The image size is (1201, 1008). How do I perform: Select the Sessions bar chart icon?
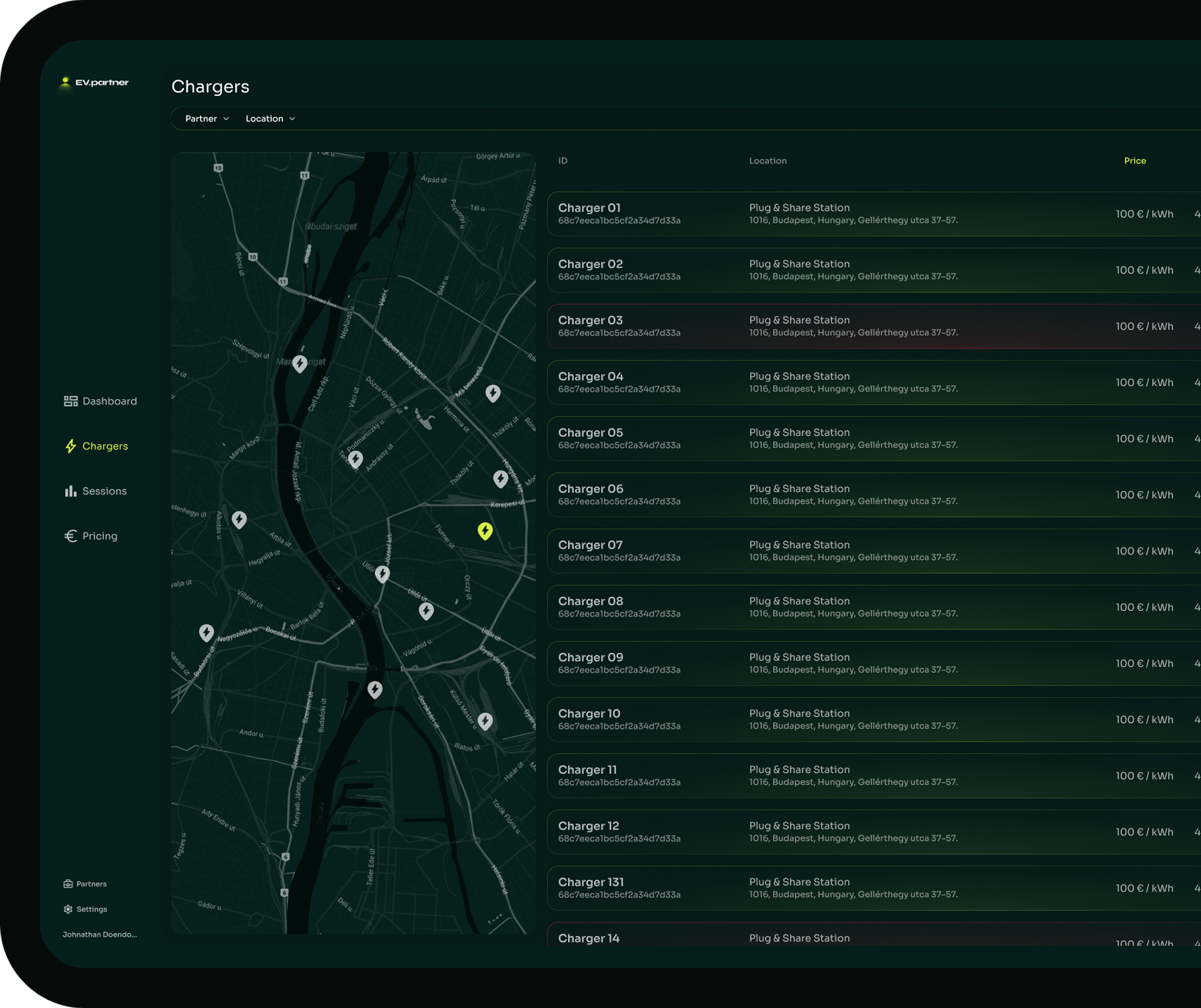click(70, 491)
